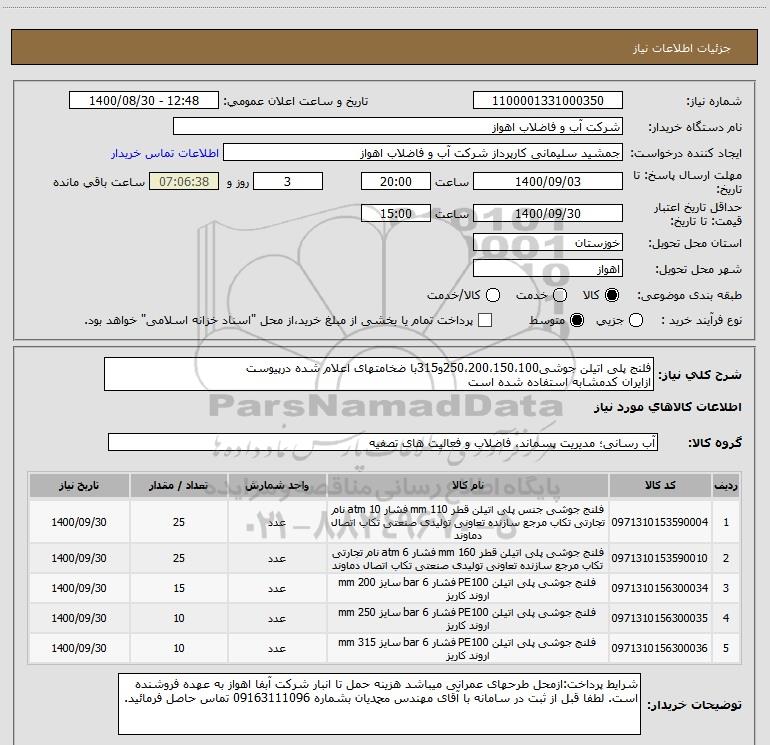Viewport: 770px width, 745px height.
Task: Click the price validity date 1400/09/30 field
Action: pos(548,214)
